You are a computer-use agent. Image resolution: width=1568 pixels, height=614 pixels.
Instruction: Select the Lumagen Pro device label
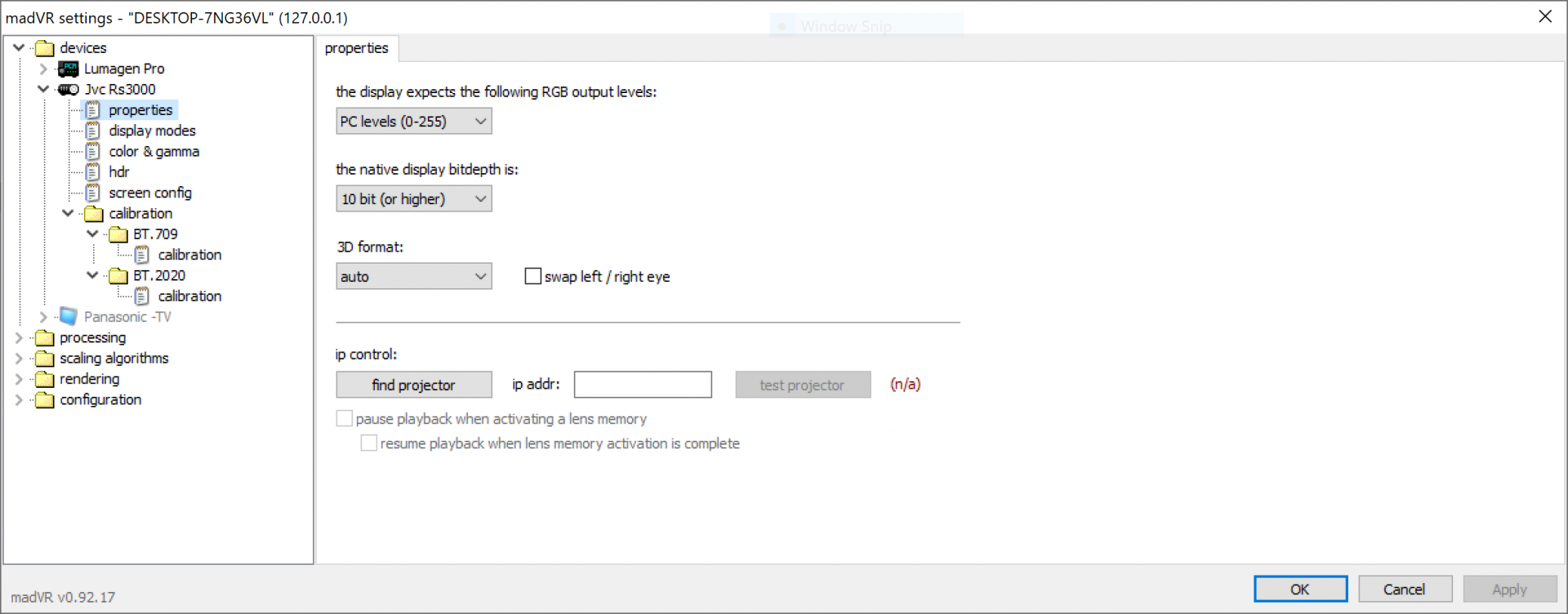click(124, 69)
